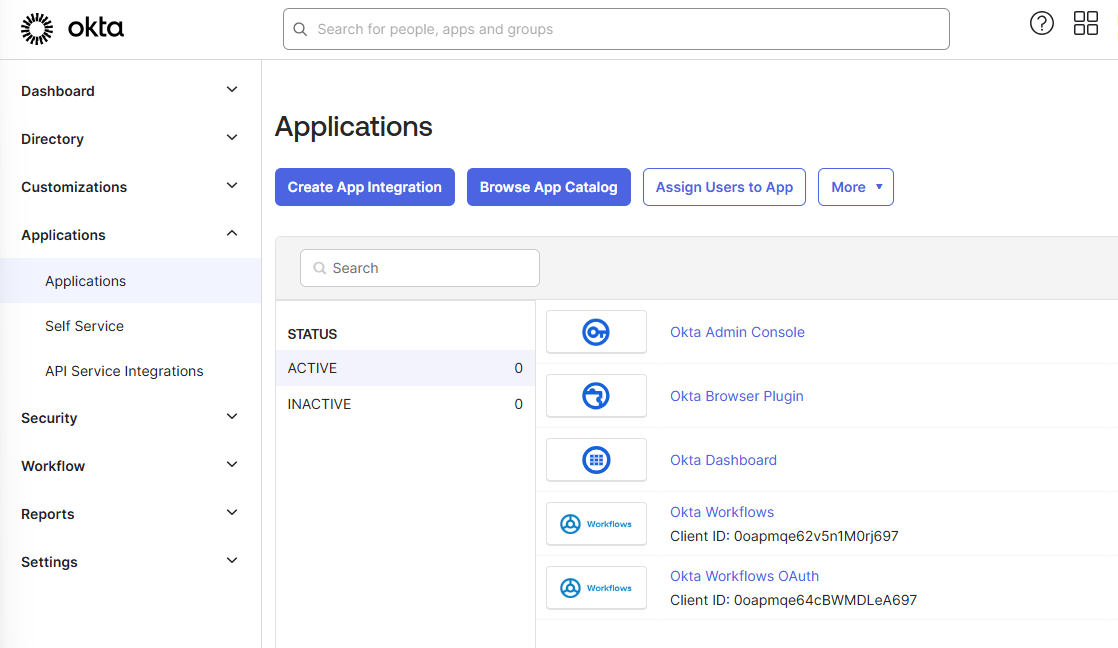Viewport: 1118px width, 648px height.
Task: Click the Security label in the sidebar
Action: [x=49, y=418]
